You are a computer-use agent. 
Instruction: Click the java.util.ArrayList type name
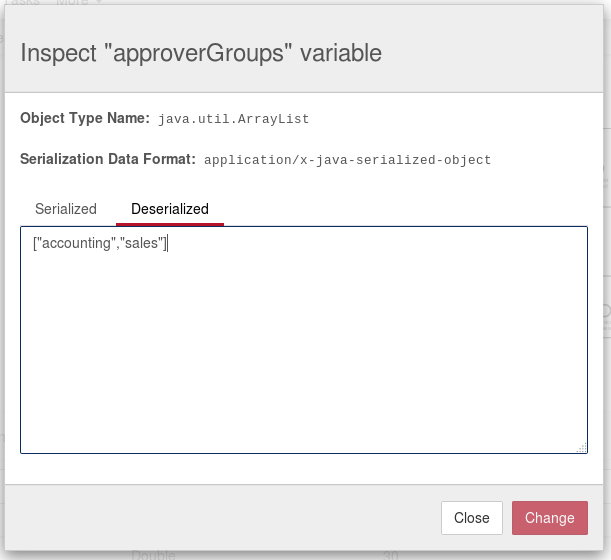[x=233, y=119]
